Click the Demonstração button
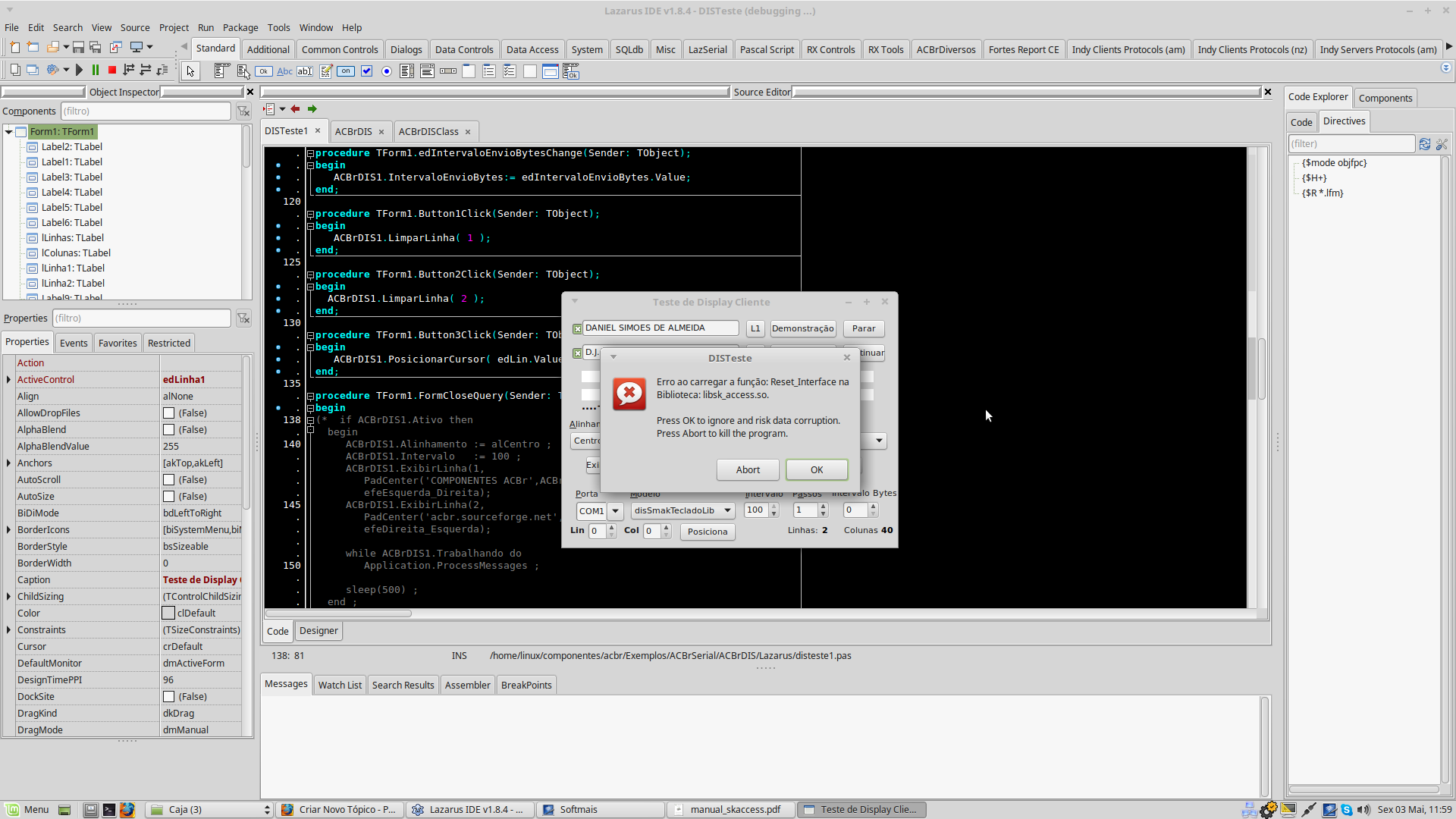Image resolution: width=1456 pixels, height=819 pixels. point(803,328)
